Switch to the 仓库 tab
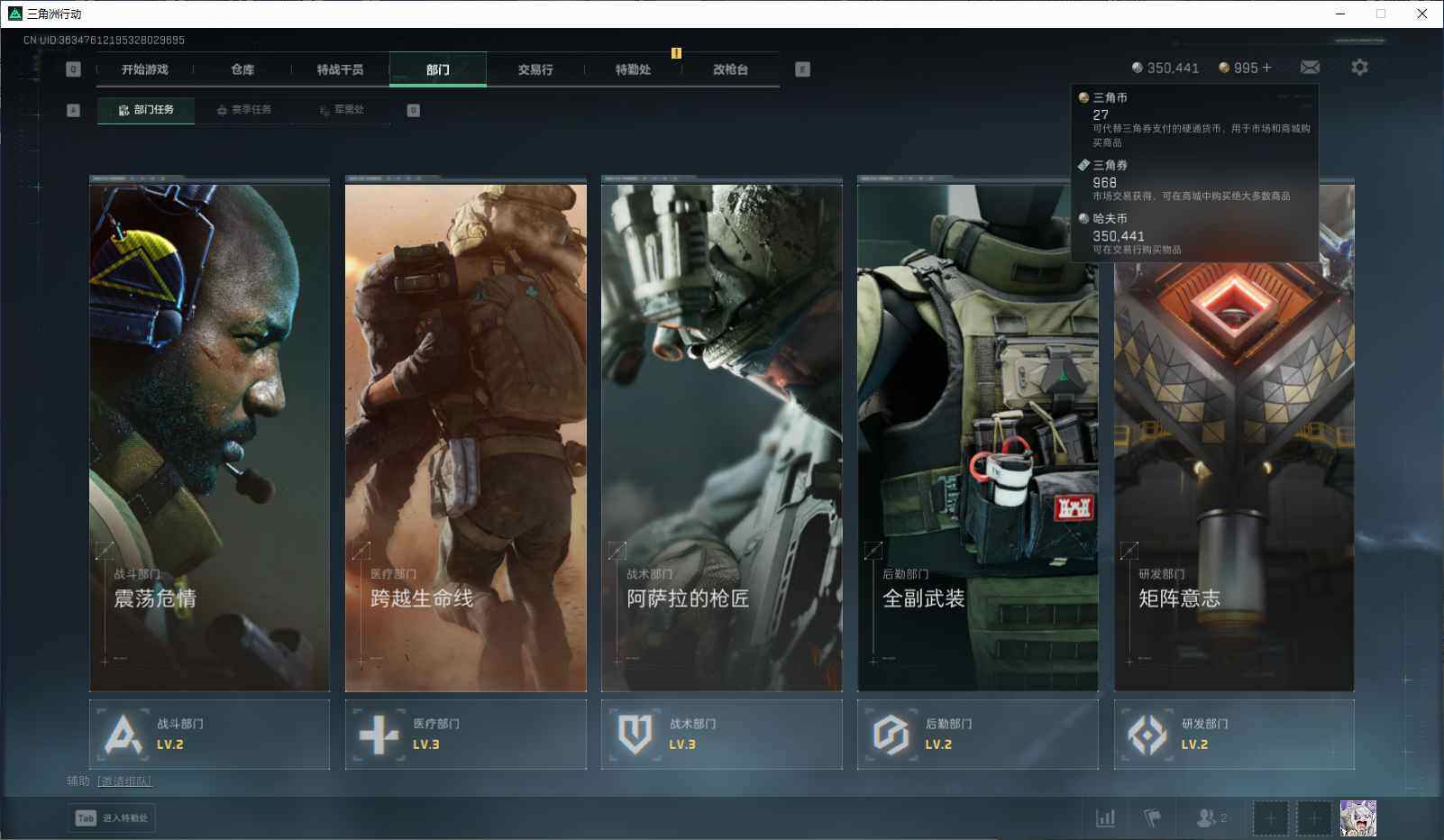 point(242,69)
